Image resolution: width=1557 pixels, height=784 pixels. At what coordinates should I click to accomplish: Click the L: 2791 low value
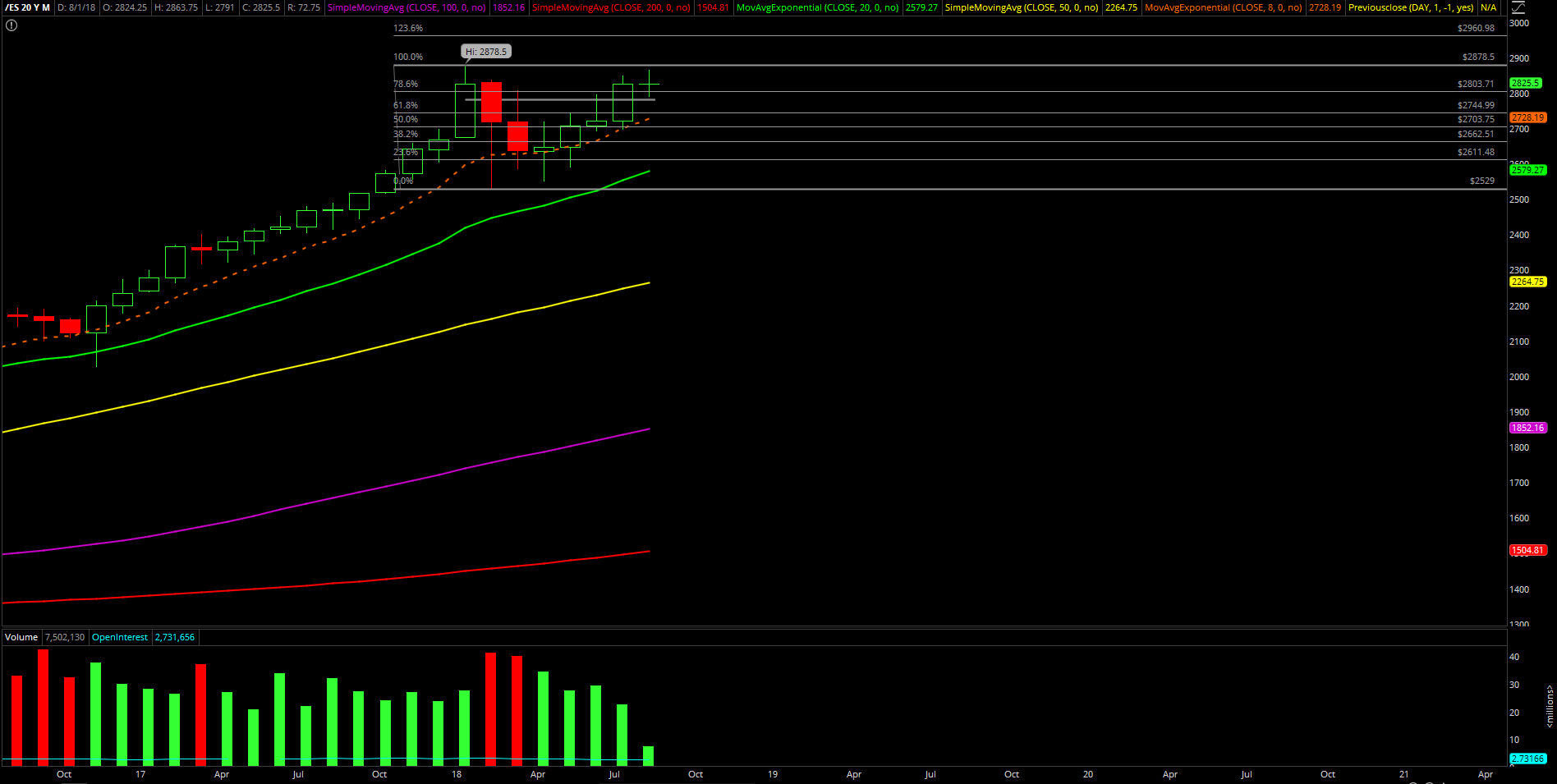pos(220,7)
